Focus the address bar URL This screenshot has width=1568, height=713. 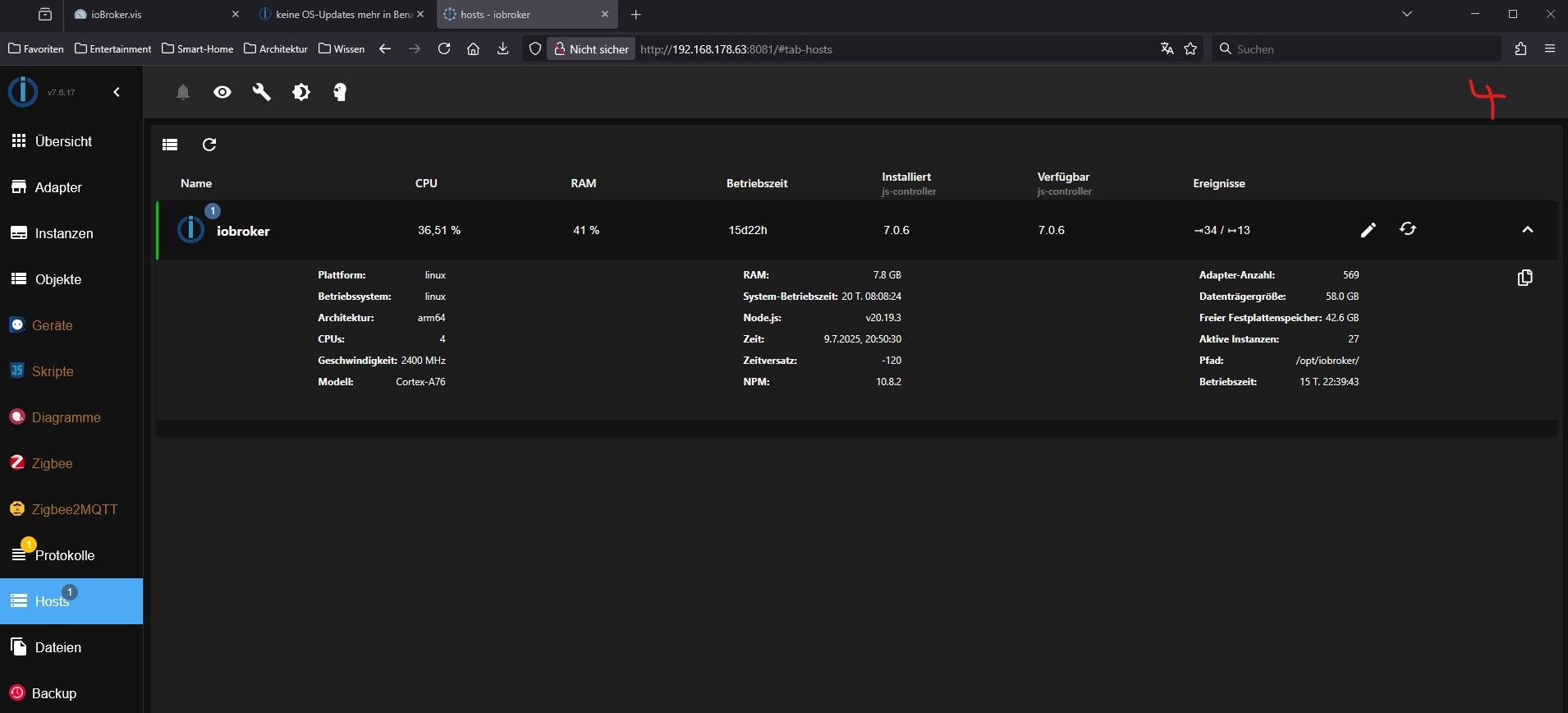tap(895, 49)
